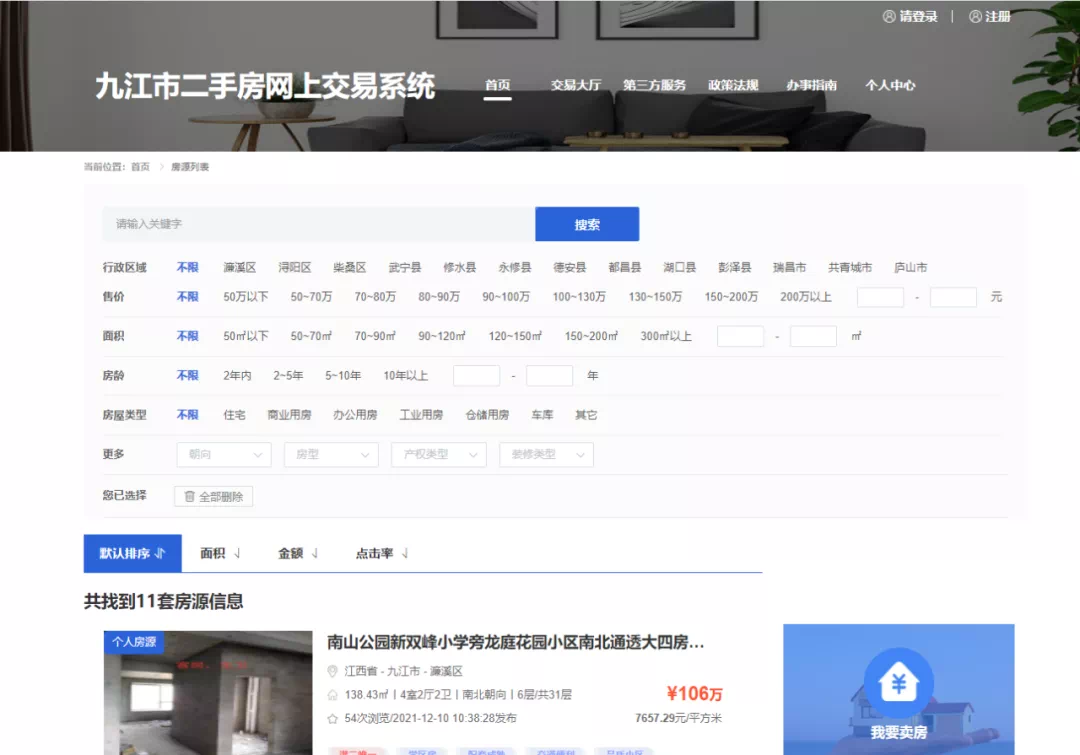Switch to 默认排序 sorting tab

[x=132, y=553]
